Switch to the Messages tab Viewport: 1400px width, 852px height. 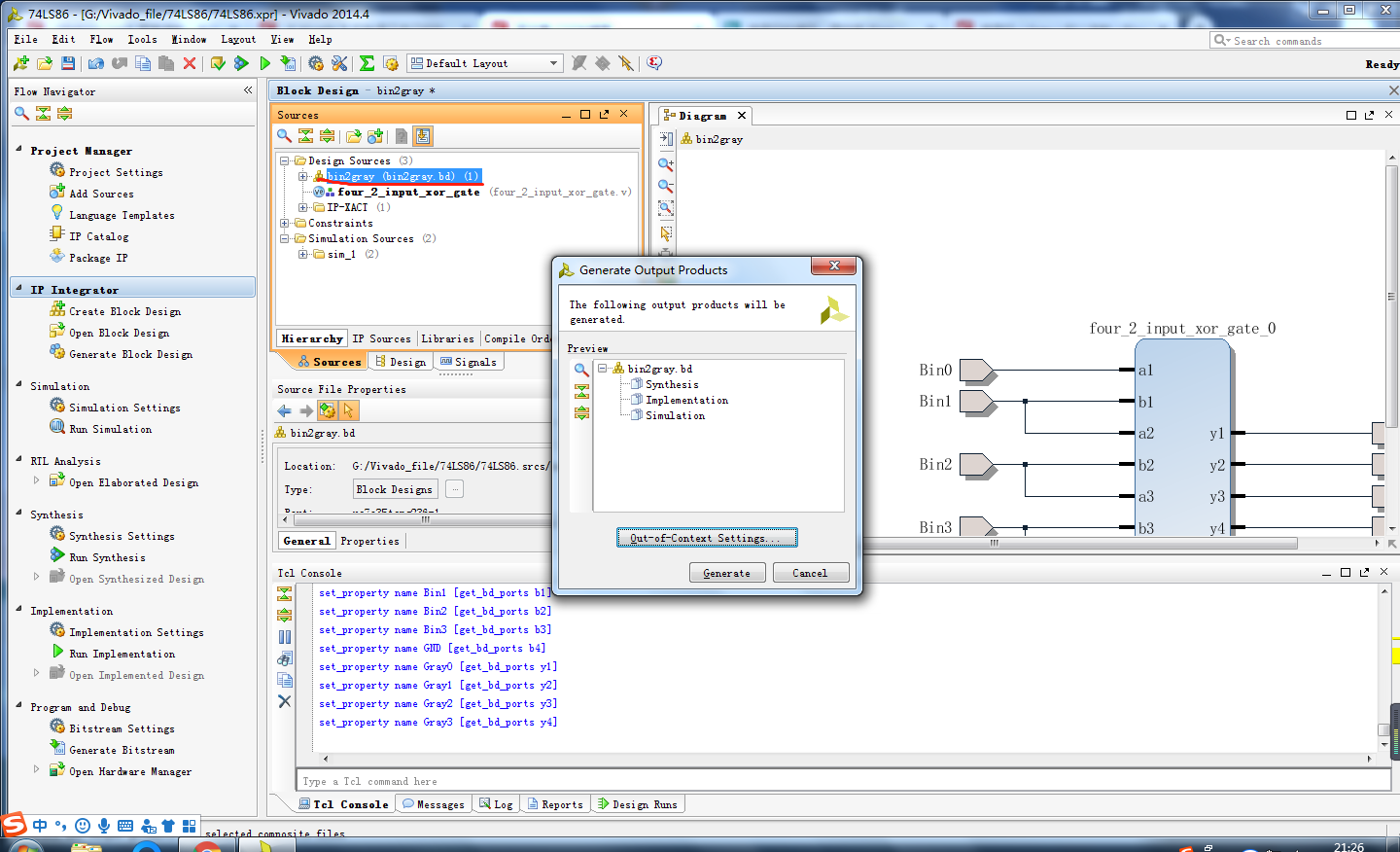[434, 804]
